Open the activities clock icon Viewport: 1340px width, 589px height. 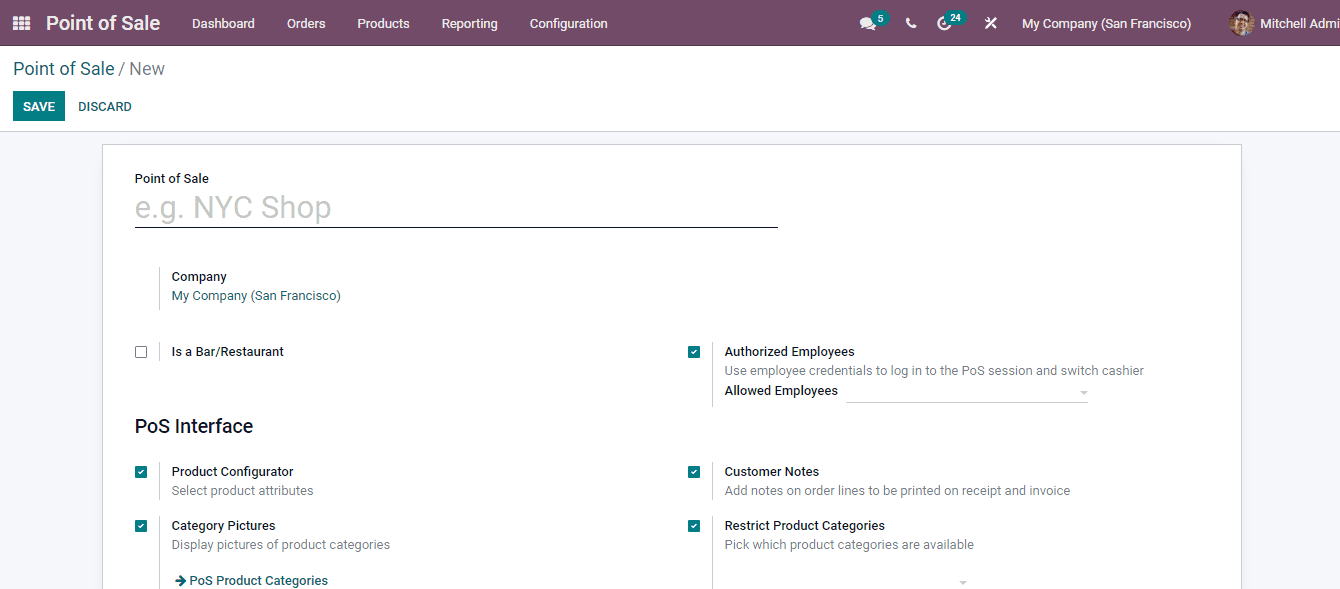tap(944, 23)
